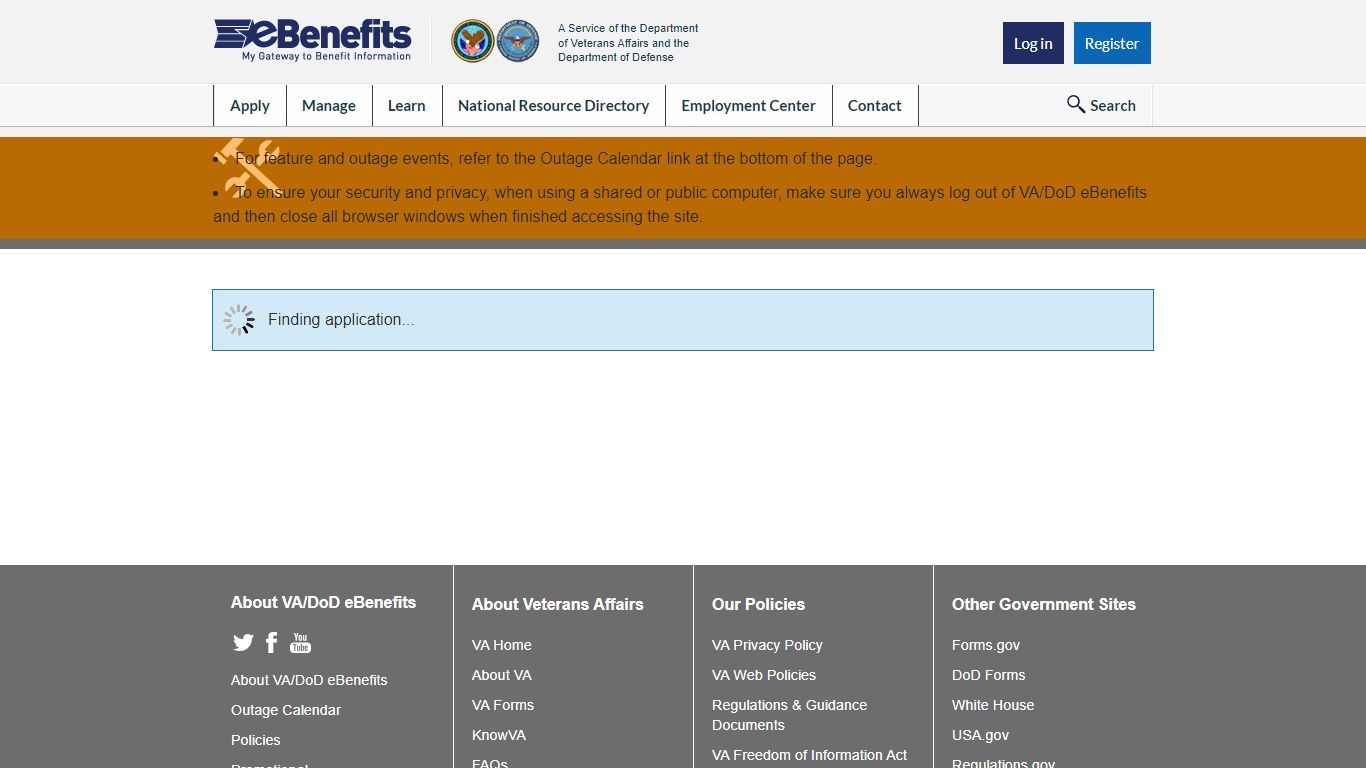Open VA Freedom of Information Act link
1366x768 pixels.
tap(810, 755)
